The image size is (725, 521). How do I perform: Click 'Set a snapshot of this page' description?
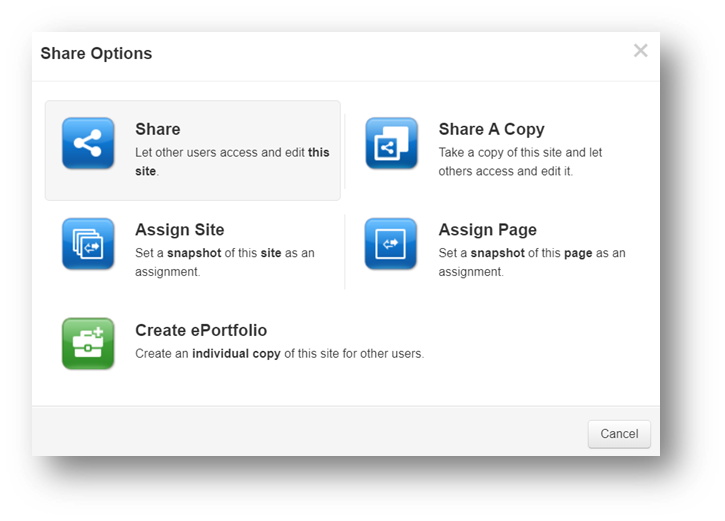532,262
